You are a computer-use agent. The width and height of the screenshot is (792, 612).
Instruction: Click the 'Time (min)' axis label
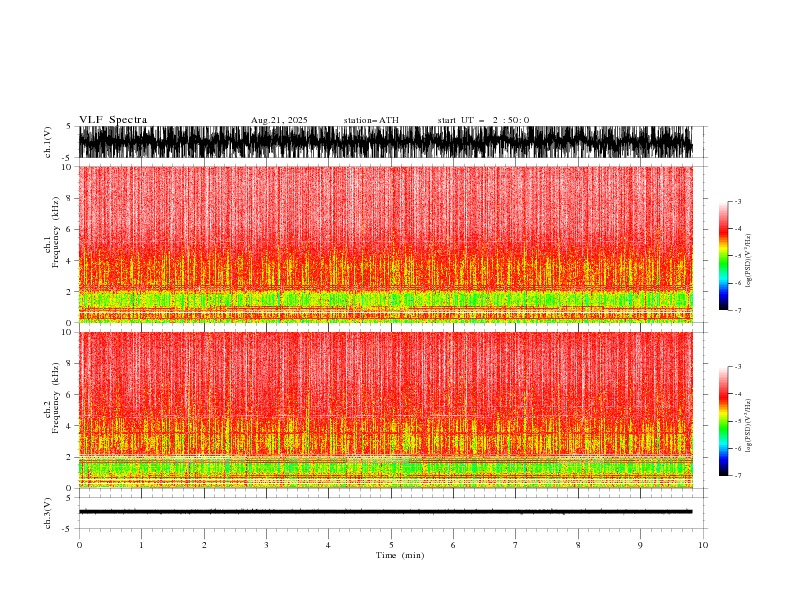[400, 555]
